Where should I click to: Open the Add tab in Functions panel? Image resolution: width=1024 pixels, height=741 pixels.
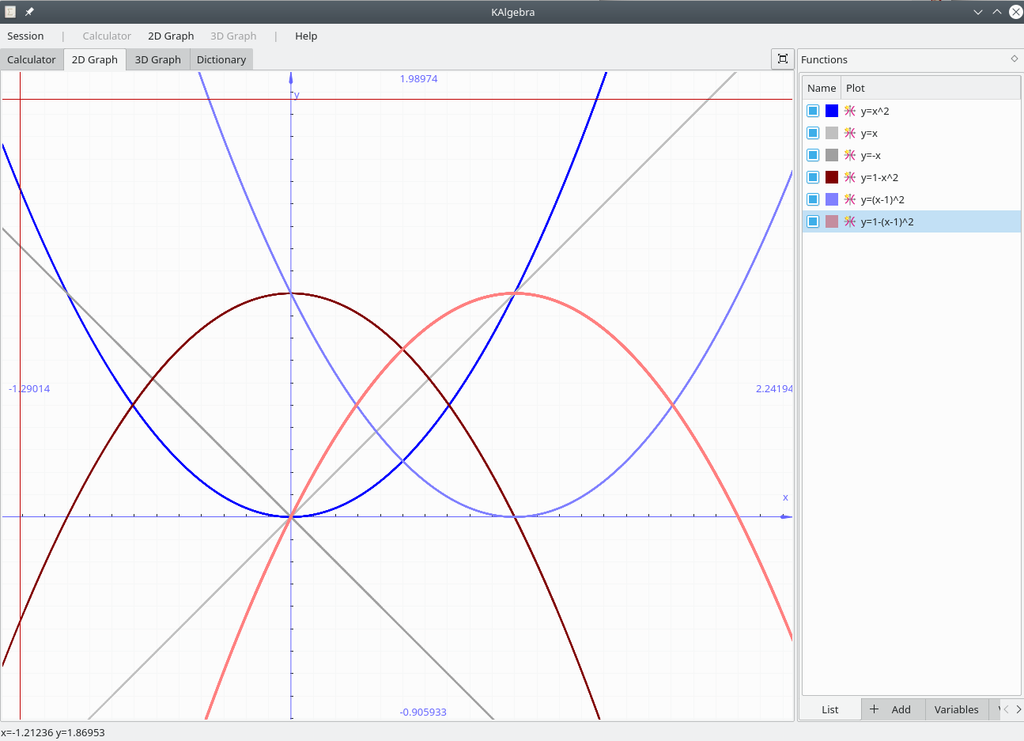coord(893,709)
